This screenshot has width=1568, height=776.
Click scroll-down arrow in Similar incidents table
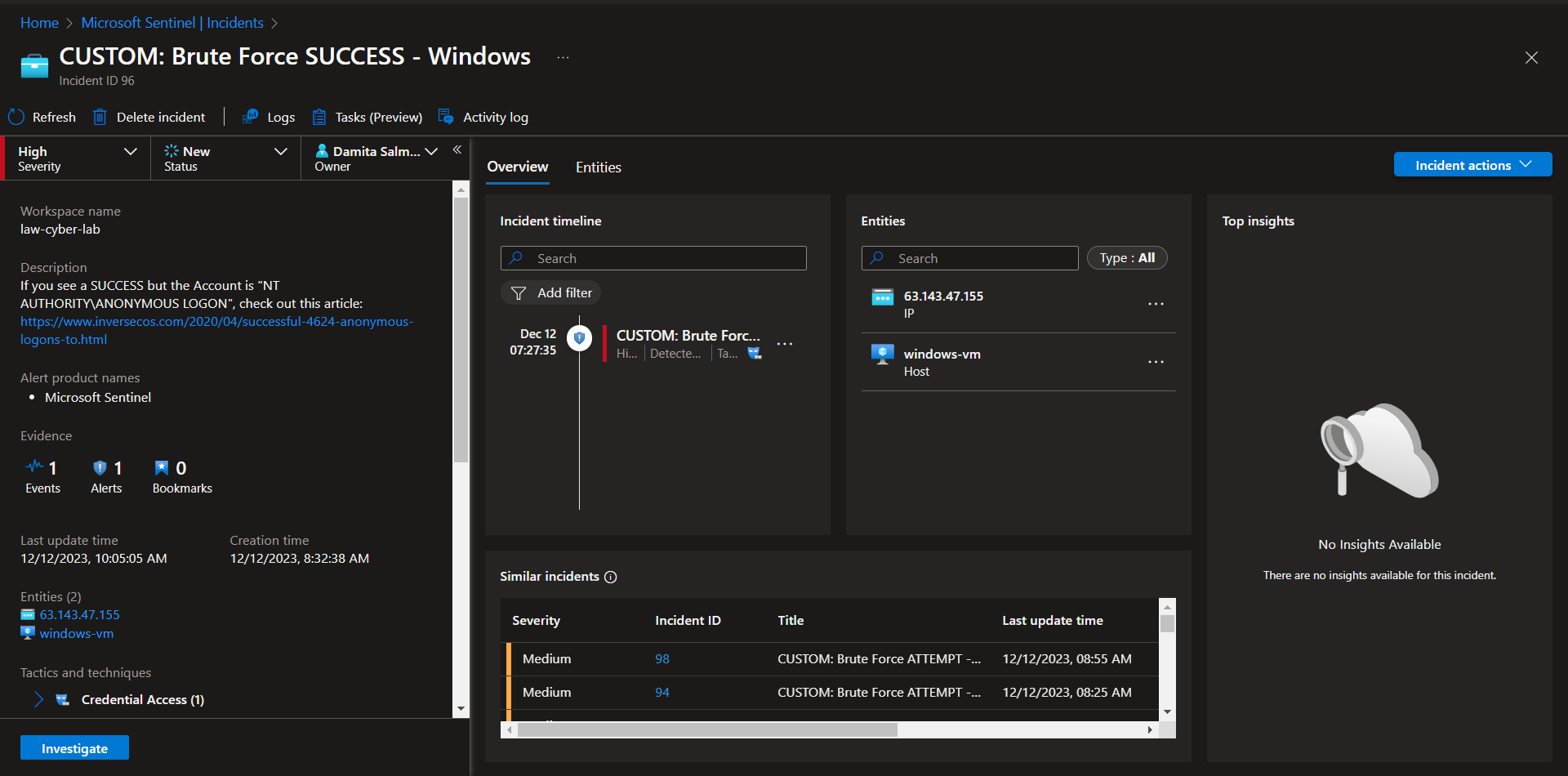(x=1167, y=712)
